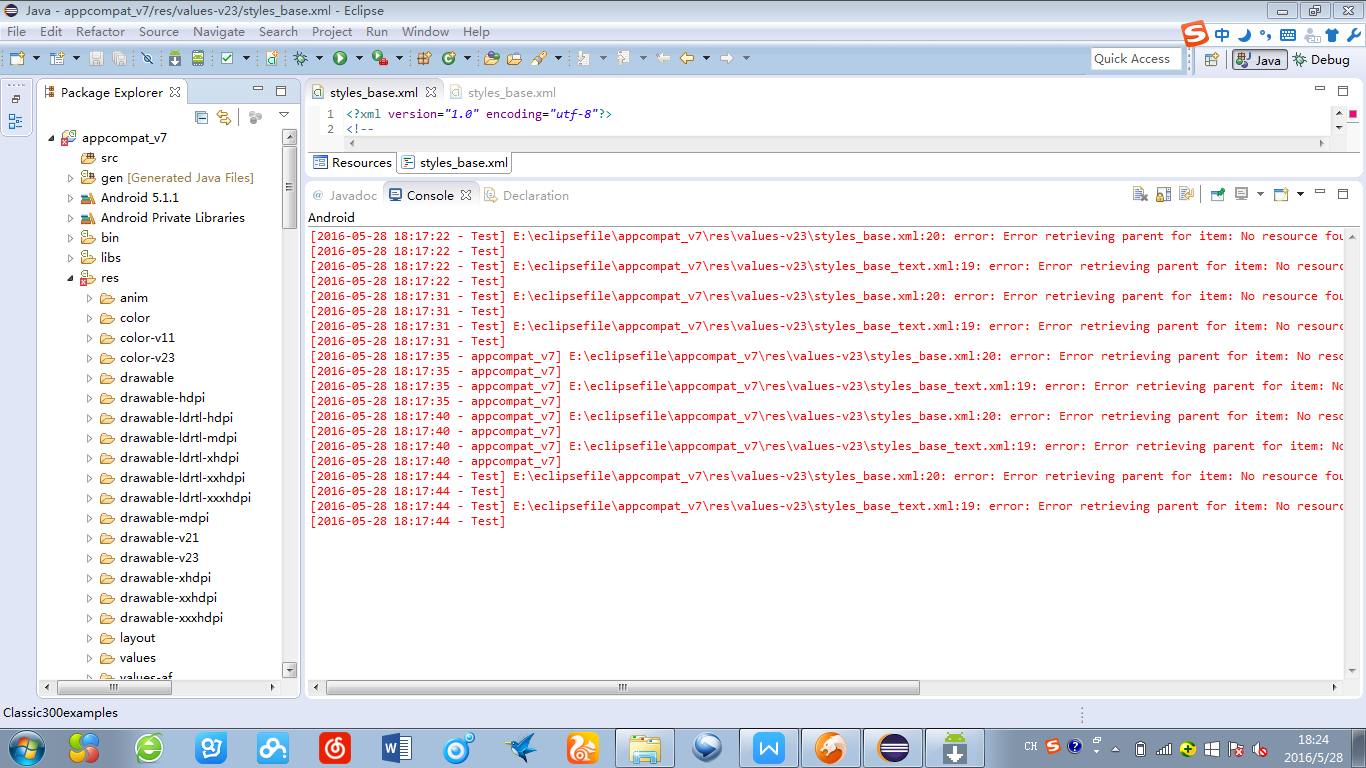Viewport: 1366px width, 768px height.
Task: Open the Android Virtual Device Manager icon
Action: pos(198,58)
